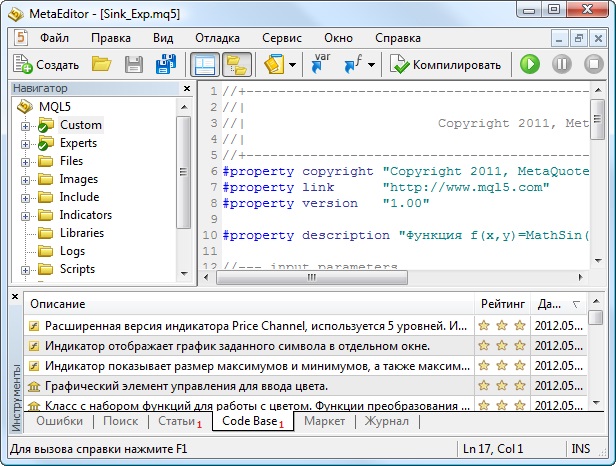The width and height of the screenshot is (616, 466).
Task: Select row Графический элемент управления для ввода цвета
Action: [x=306, y=386]
